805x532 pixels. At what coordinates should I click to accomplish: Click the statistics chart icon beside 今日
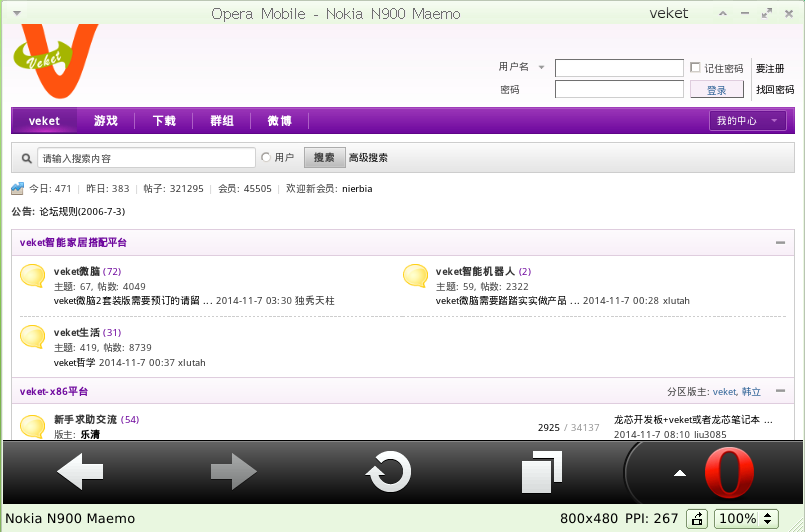[x=17, y=188]
